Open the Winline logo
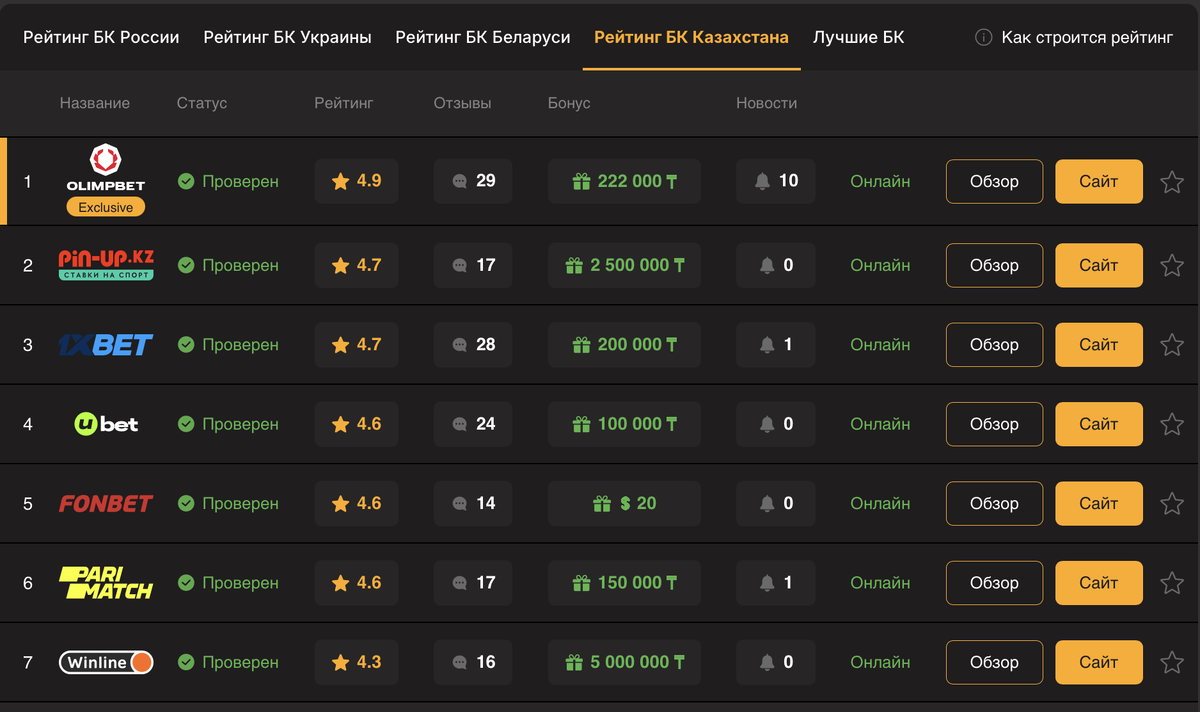 coord(106,662)
